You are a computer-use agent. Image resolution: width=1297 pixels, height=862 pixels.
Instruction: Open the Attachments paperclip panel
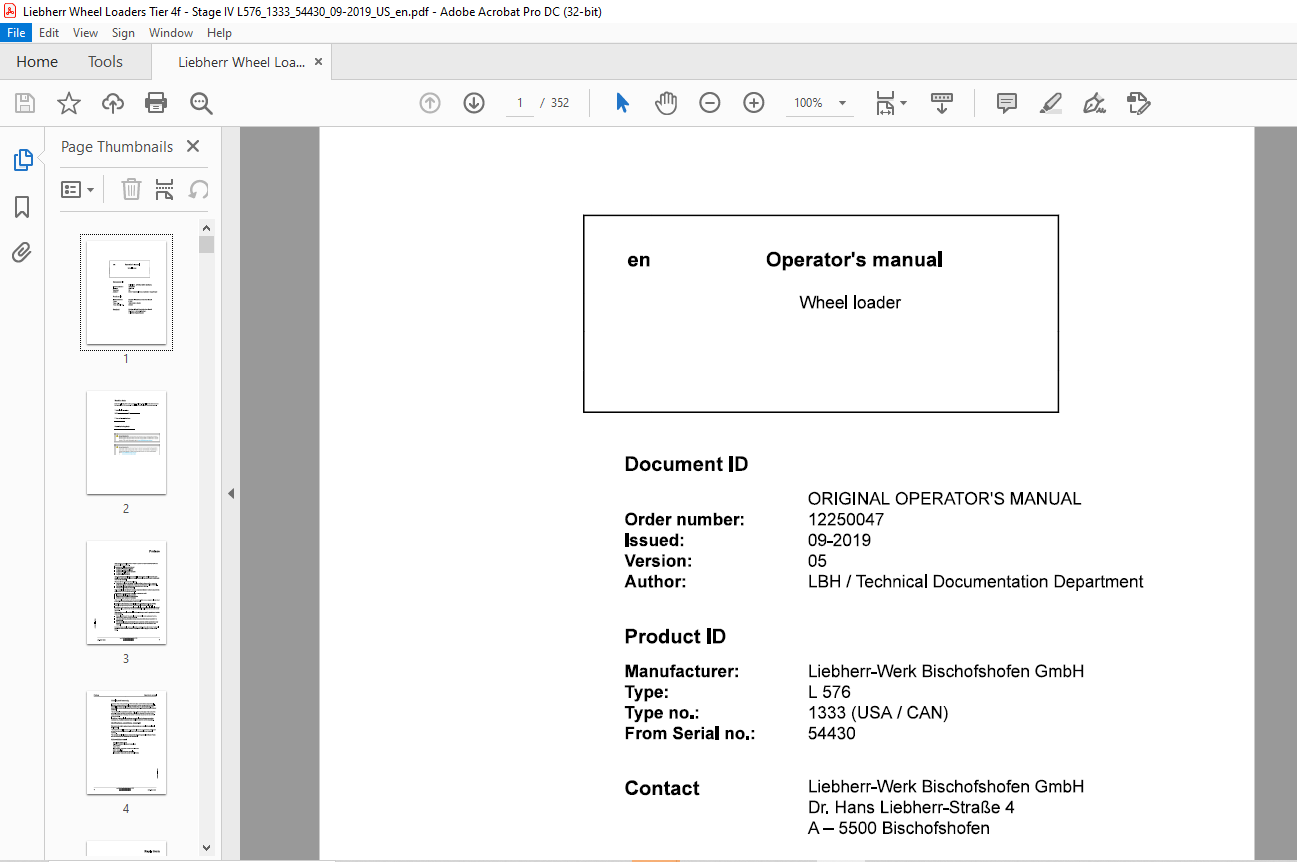pos(22,252)
